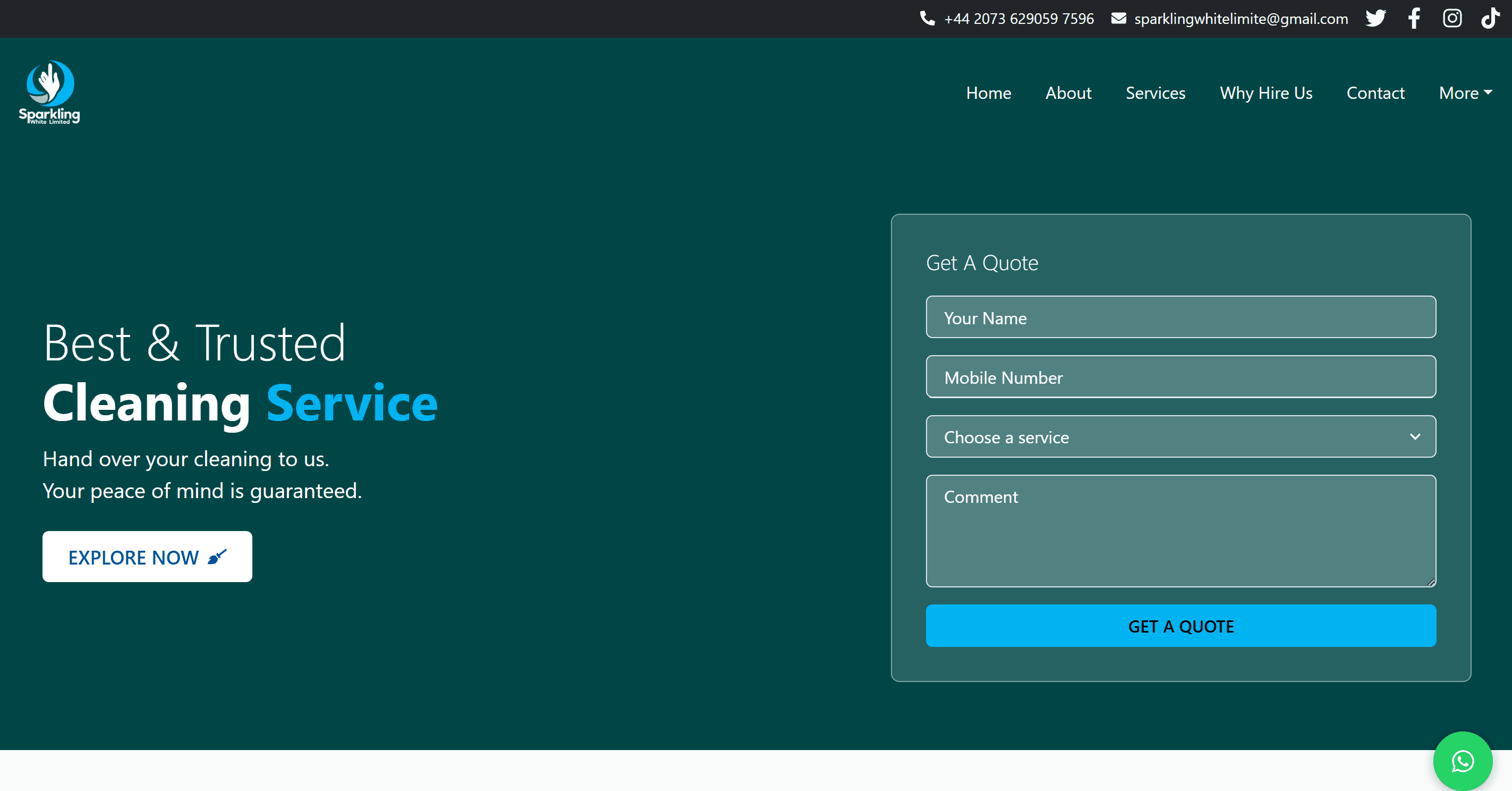Screen dimensions: 1512x791
Task: Navigate to the Services menu item
Action: (1155, 93)
